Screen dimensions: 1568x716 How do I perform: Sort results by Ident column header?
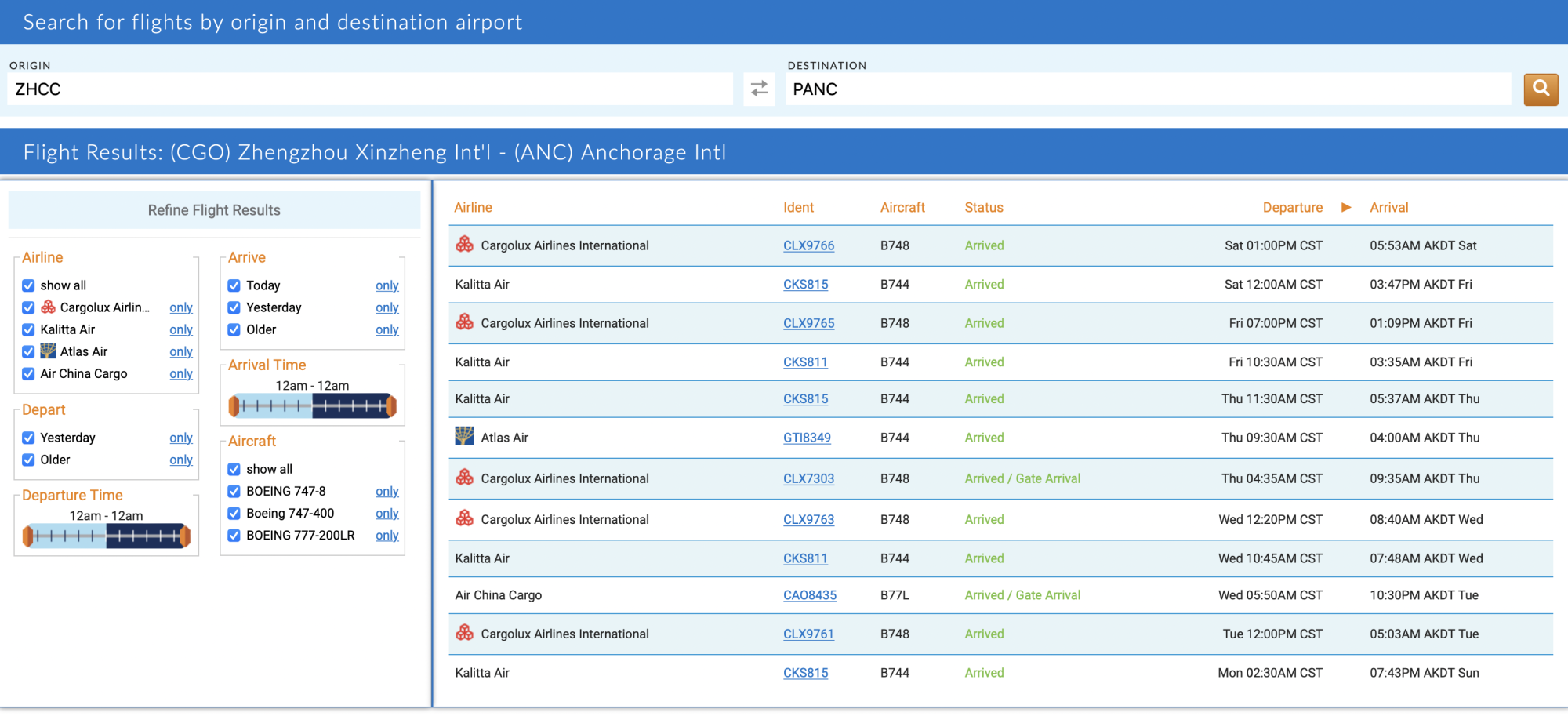click(x=798, y=207)
